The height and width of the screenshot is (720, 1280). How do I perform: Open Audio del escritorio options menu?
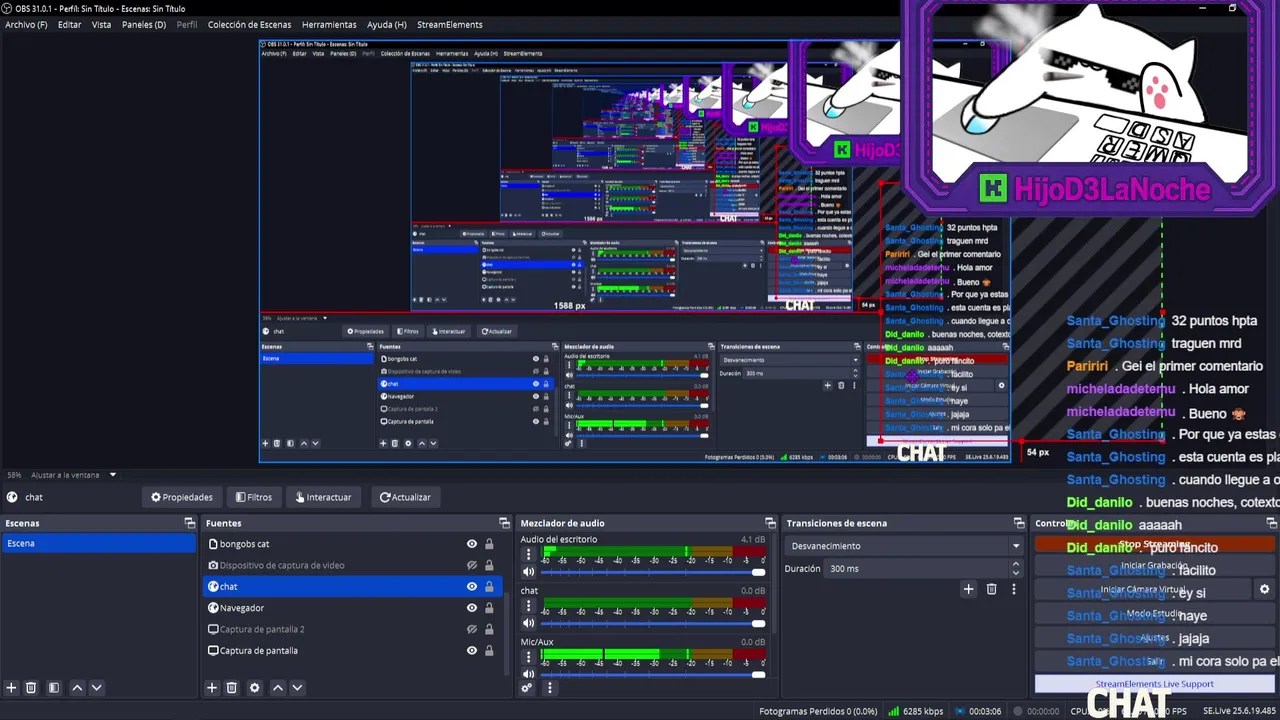point(529,554)
